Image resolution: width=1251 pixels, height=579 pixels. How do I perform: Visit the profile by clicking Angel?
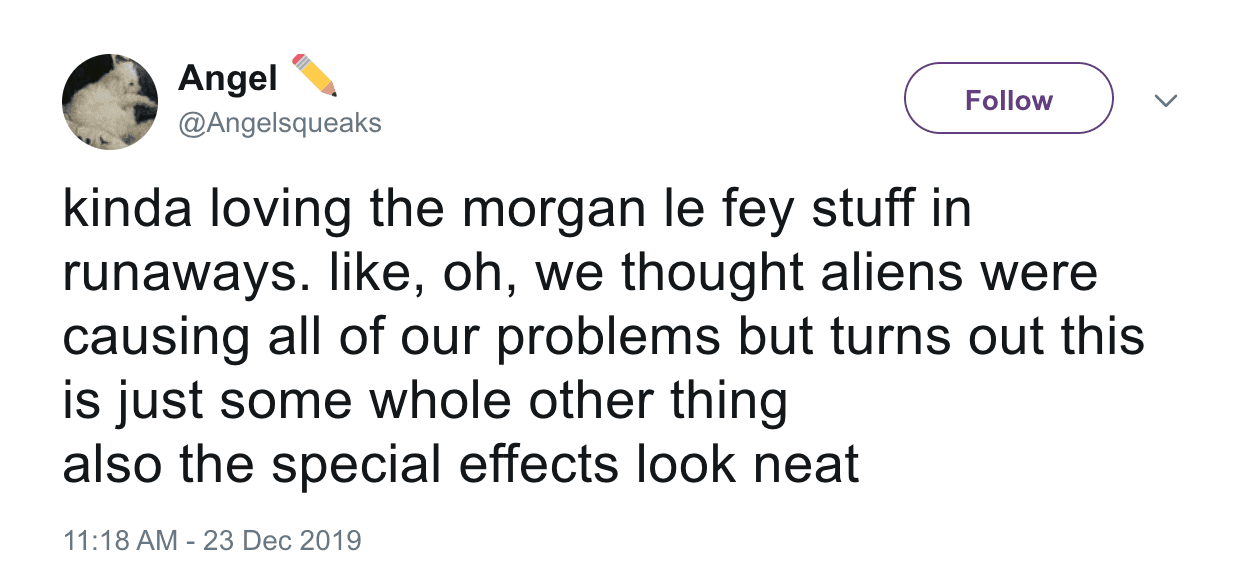[x=227, y=78]
